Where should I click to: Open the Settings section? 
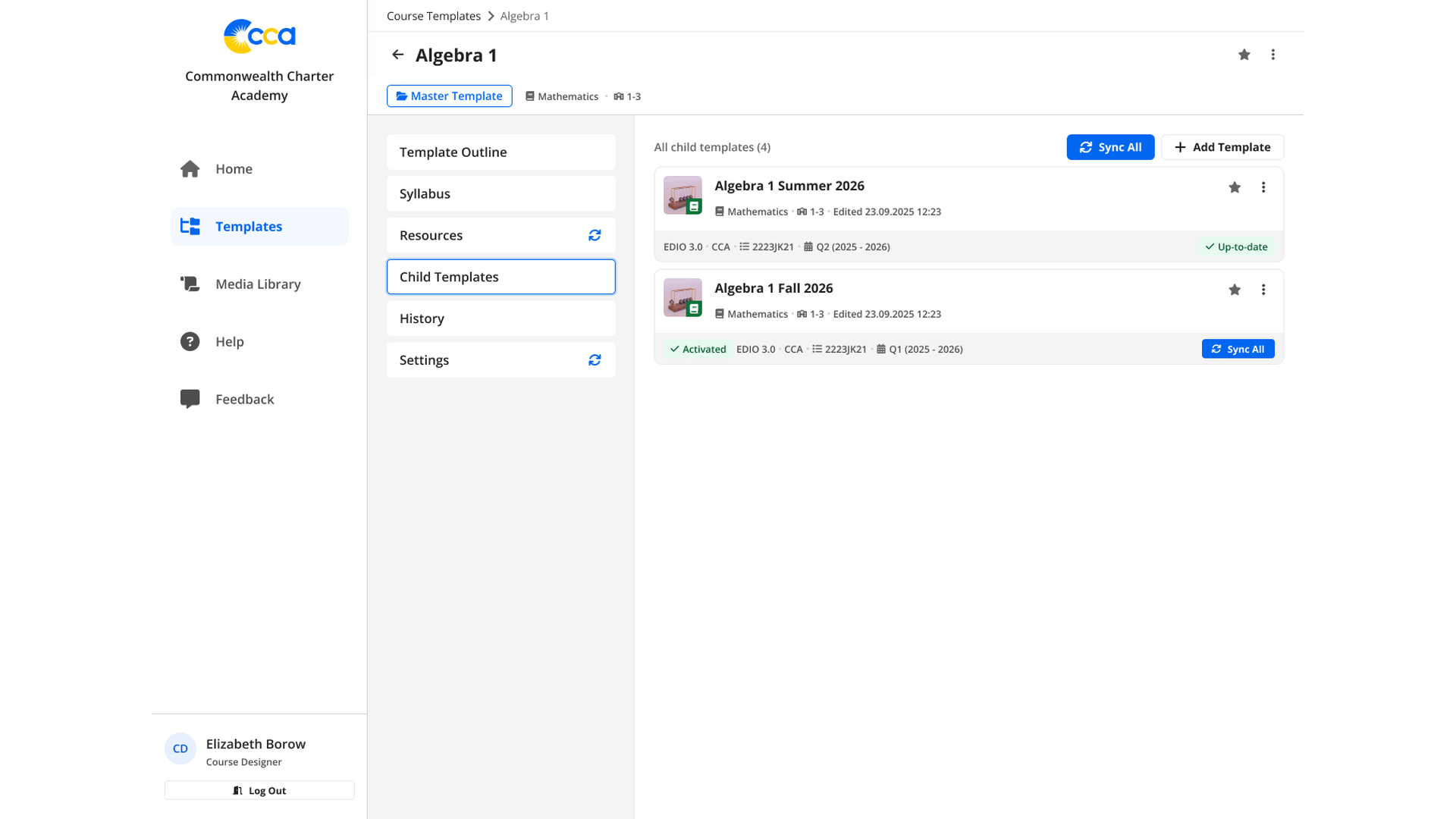coord(501,360)
